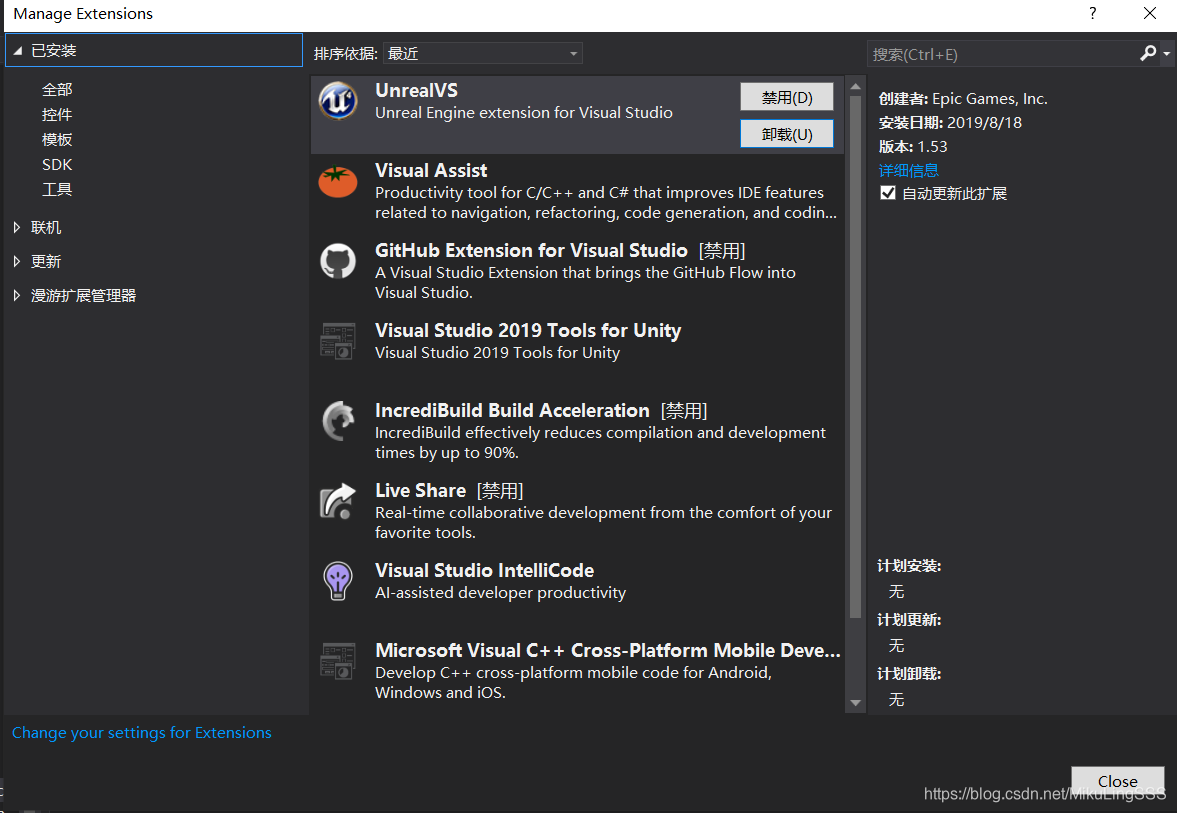
Task: Click the Visual Assist tomato icon
Action: pos(338,182)
